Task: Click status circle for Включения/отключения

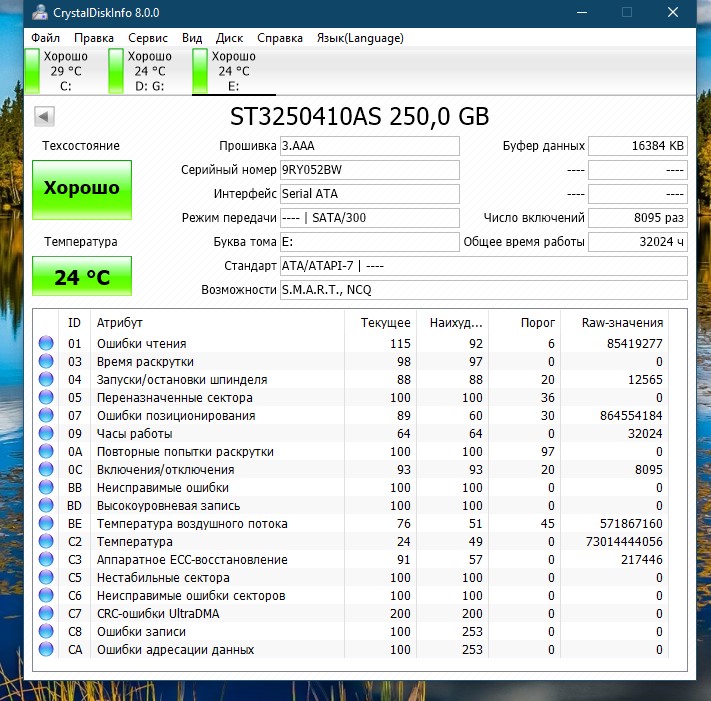Action: tap(46, 469)
